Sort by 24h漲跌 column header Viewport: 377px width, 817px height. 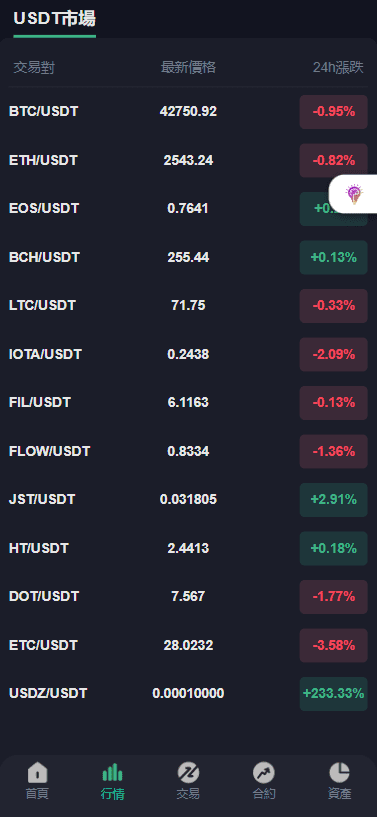pyautogui.click(x=338, y=68)
